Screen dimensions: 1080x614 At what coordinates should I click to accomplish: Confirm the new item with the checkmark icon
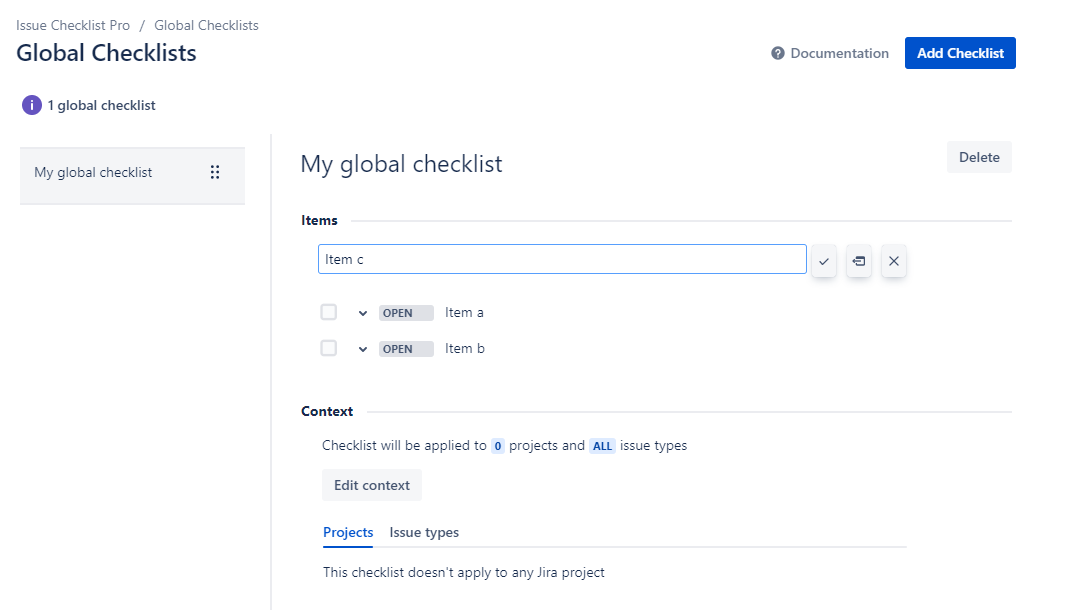824,261
